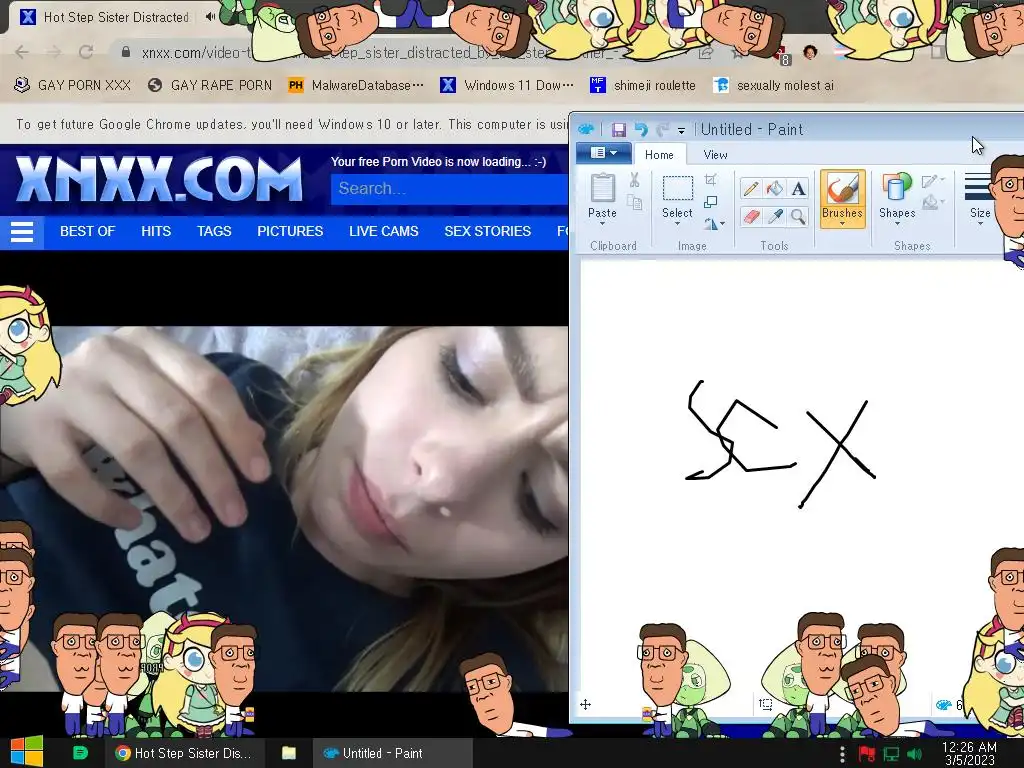Click the Crop icon in Image group

click(x=711, y=180)
